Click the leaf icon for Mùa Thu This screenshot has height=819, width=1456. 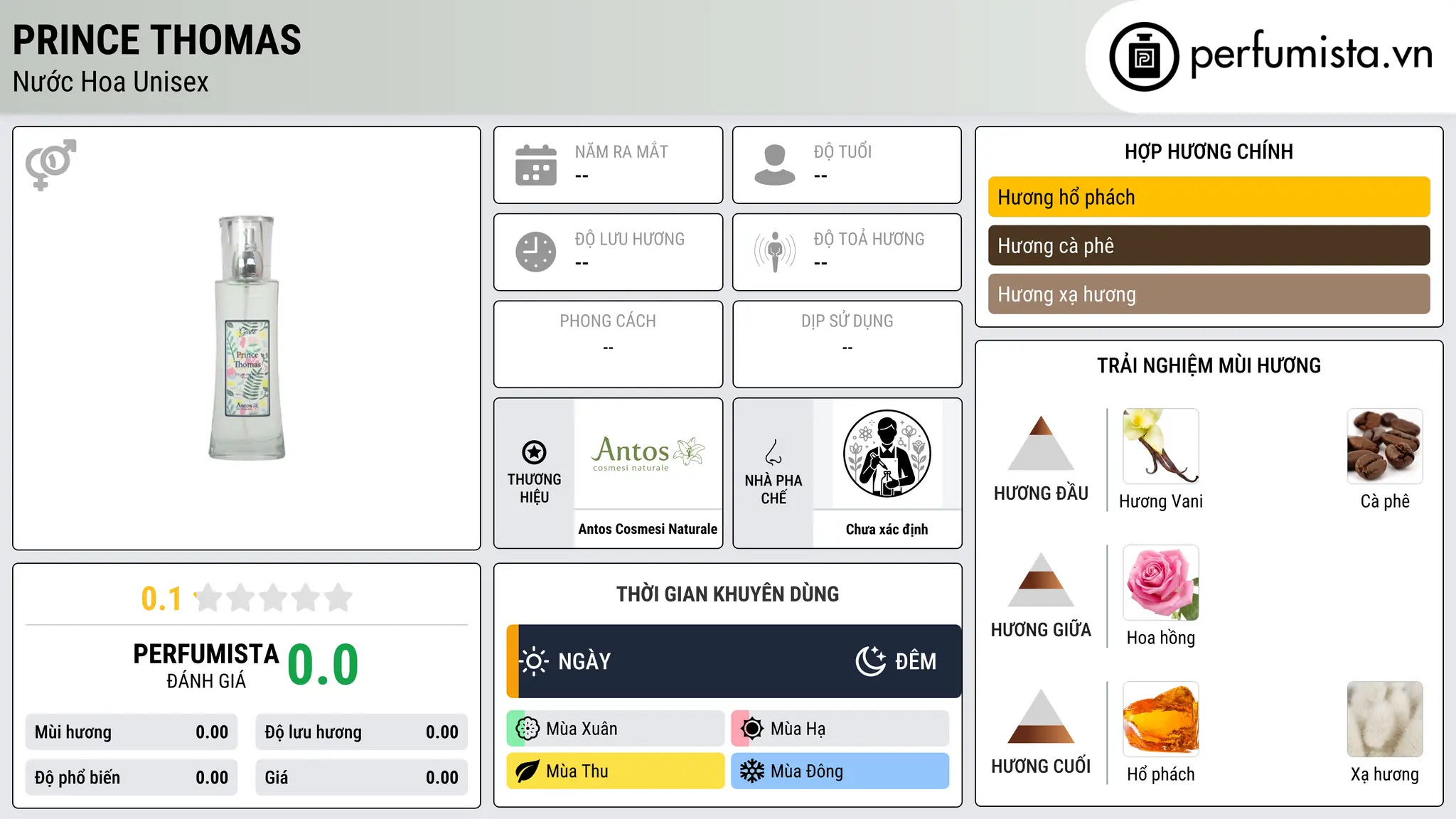(528, 771)
